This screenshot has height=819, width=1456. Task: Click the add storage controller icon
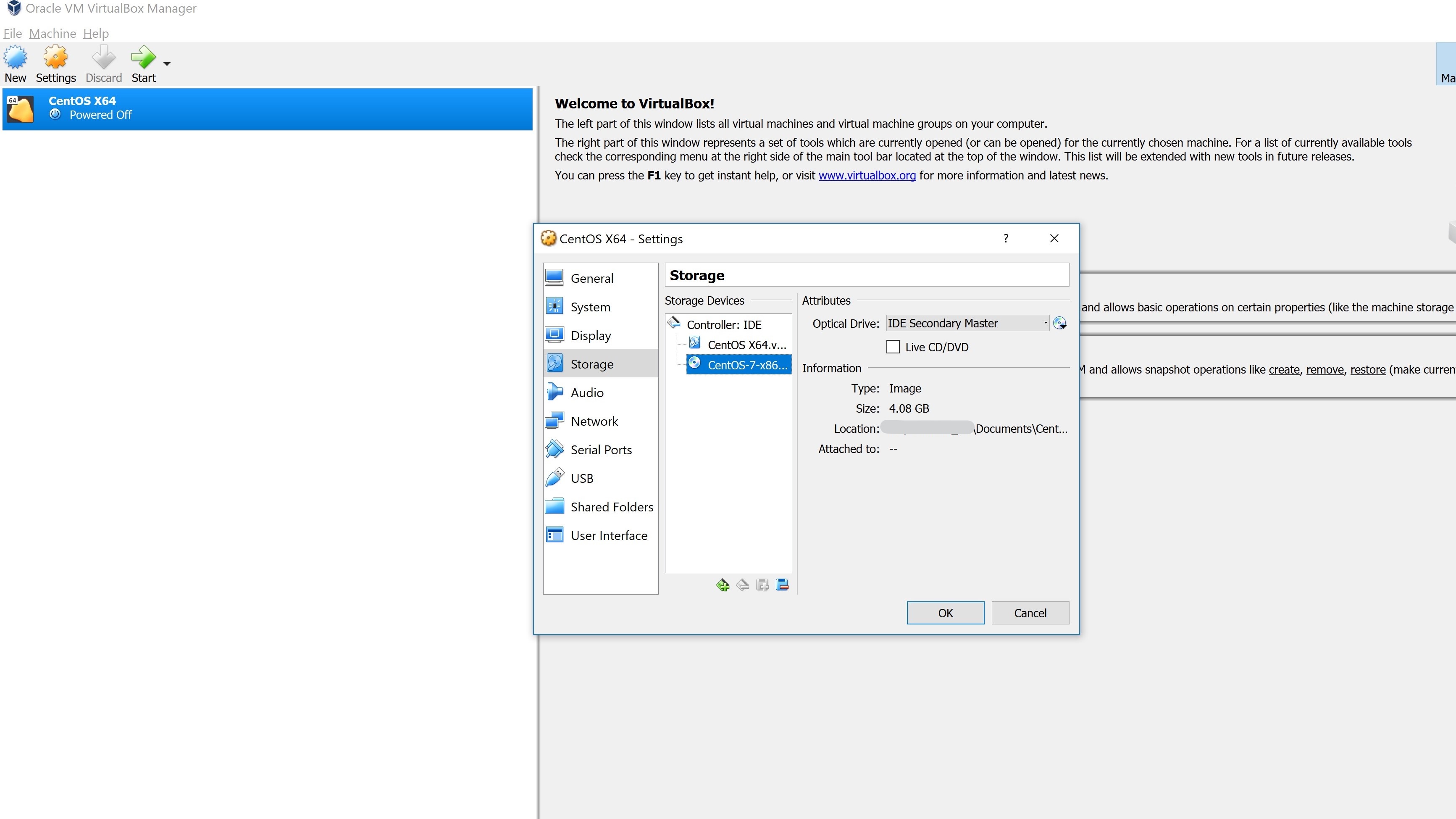[723, 585]
